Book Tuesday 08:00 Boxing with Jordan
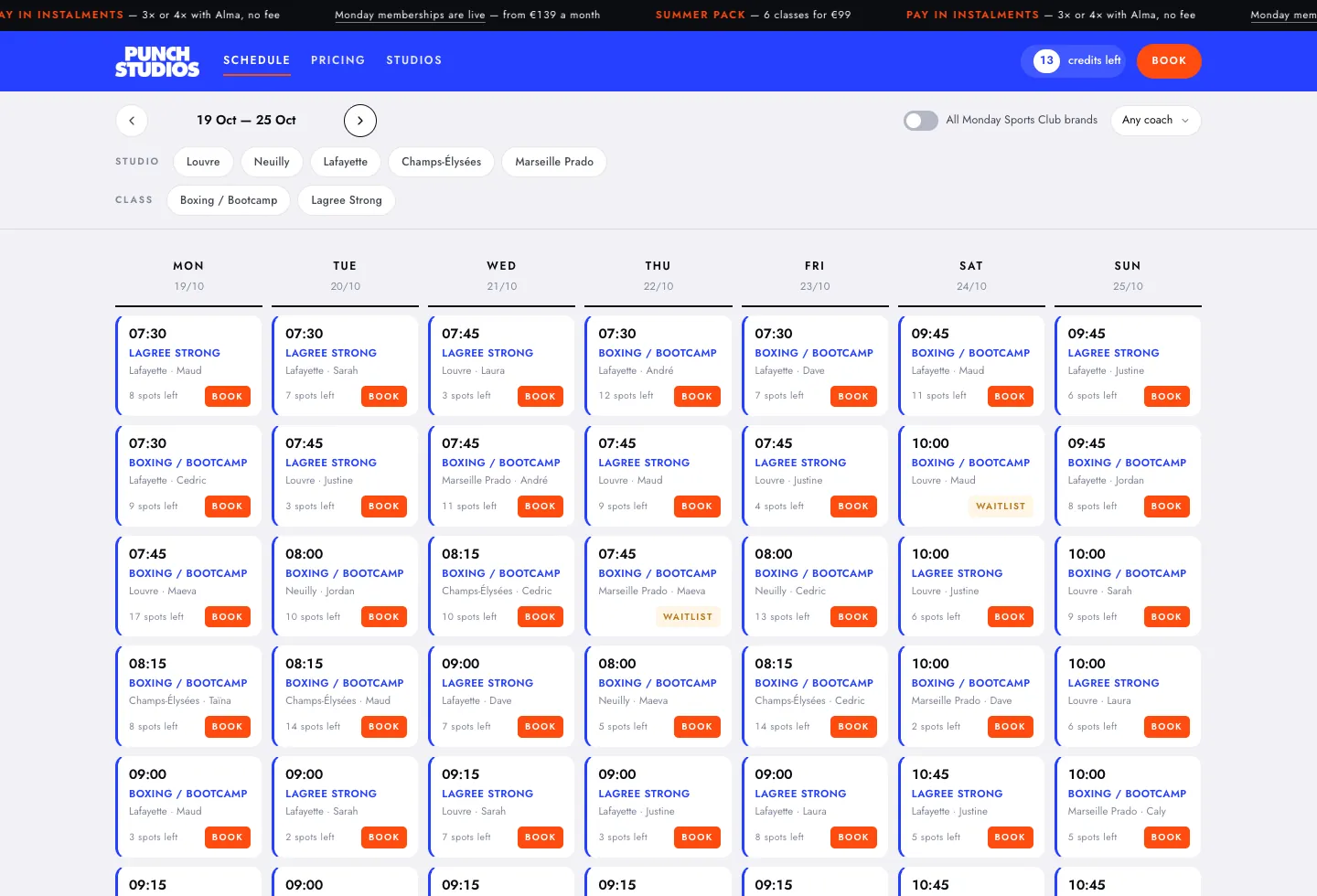The width and height of the screenshot is (1317, 896). pos(384,617)
